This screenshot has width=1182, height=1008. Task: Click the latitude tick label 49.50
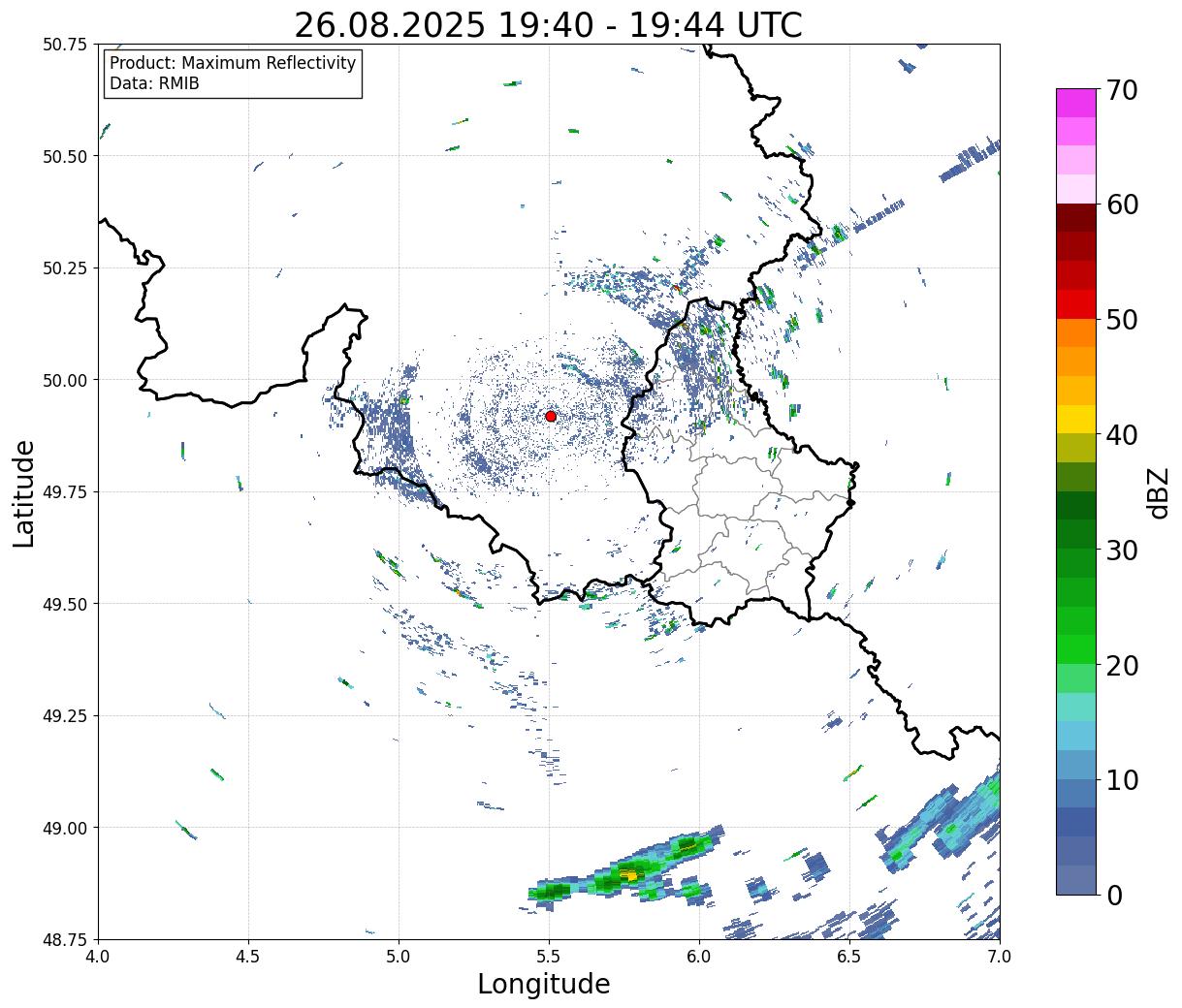[65, 604]
